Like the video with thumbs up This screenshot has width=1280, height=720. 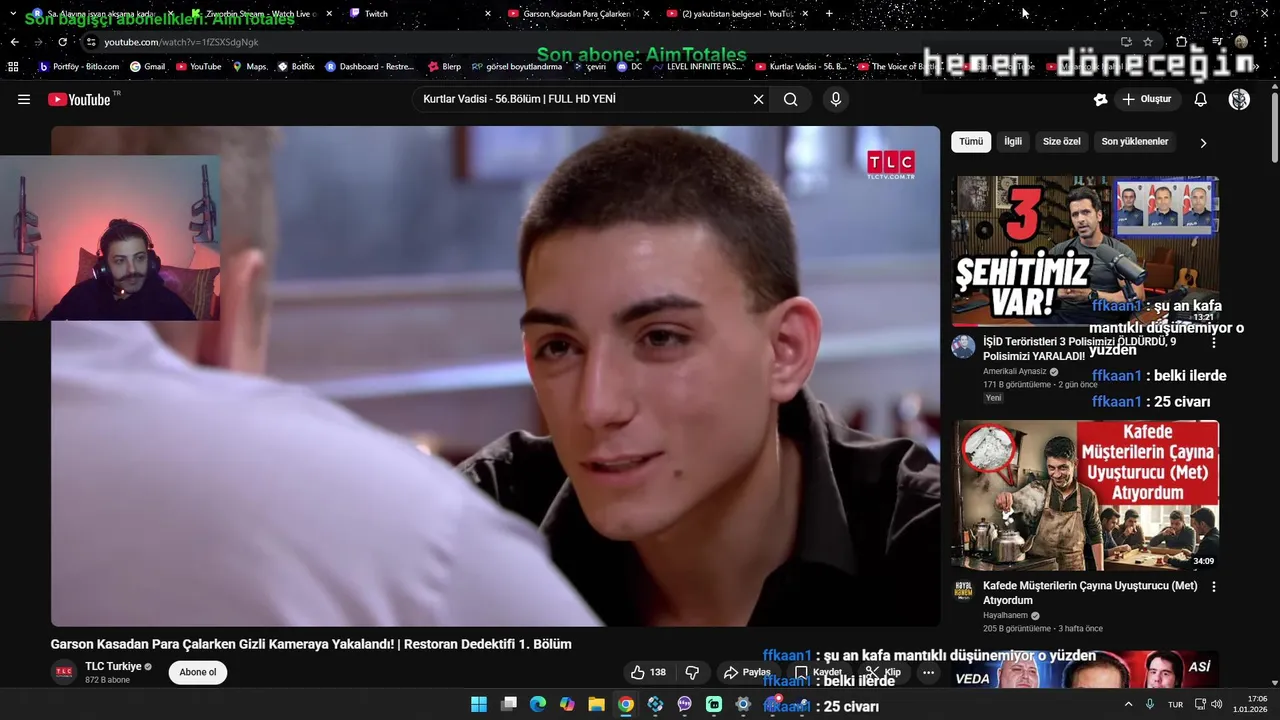tap(648, 672)
